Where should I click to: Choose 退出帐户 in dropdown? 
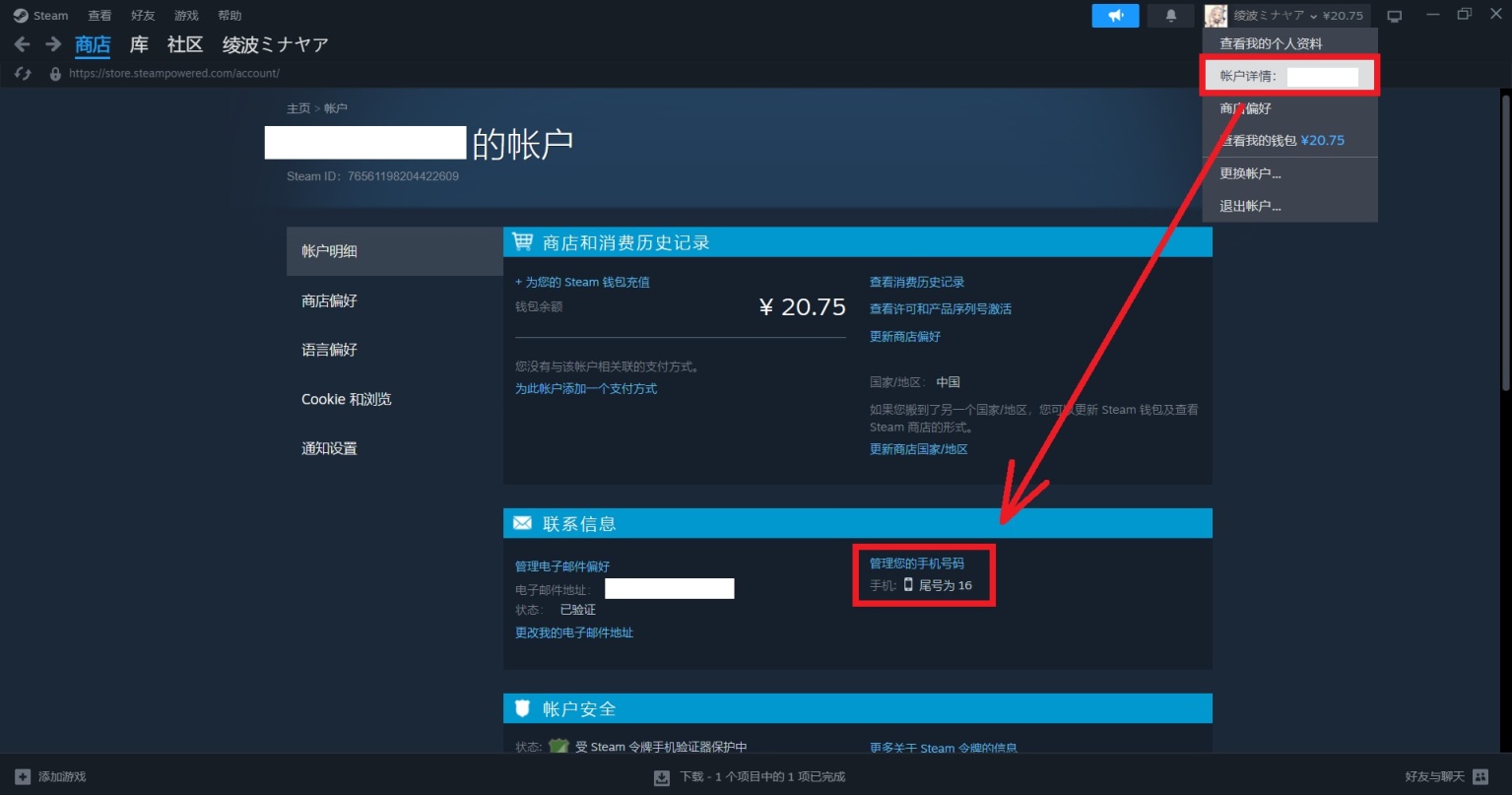pyautogui.click(x=1289, y=206)
